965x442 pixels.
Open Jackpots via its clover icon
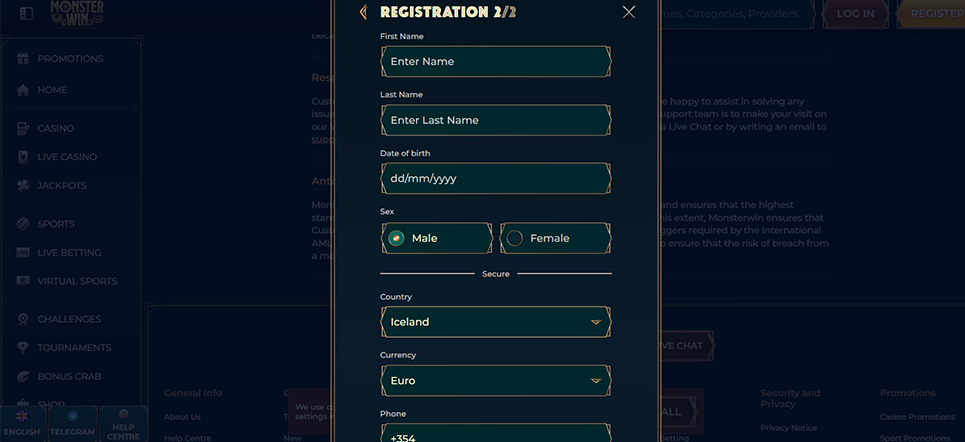click(x=23, y=185)
